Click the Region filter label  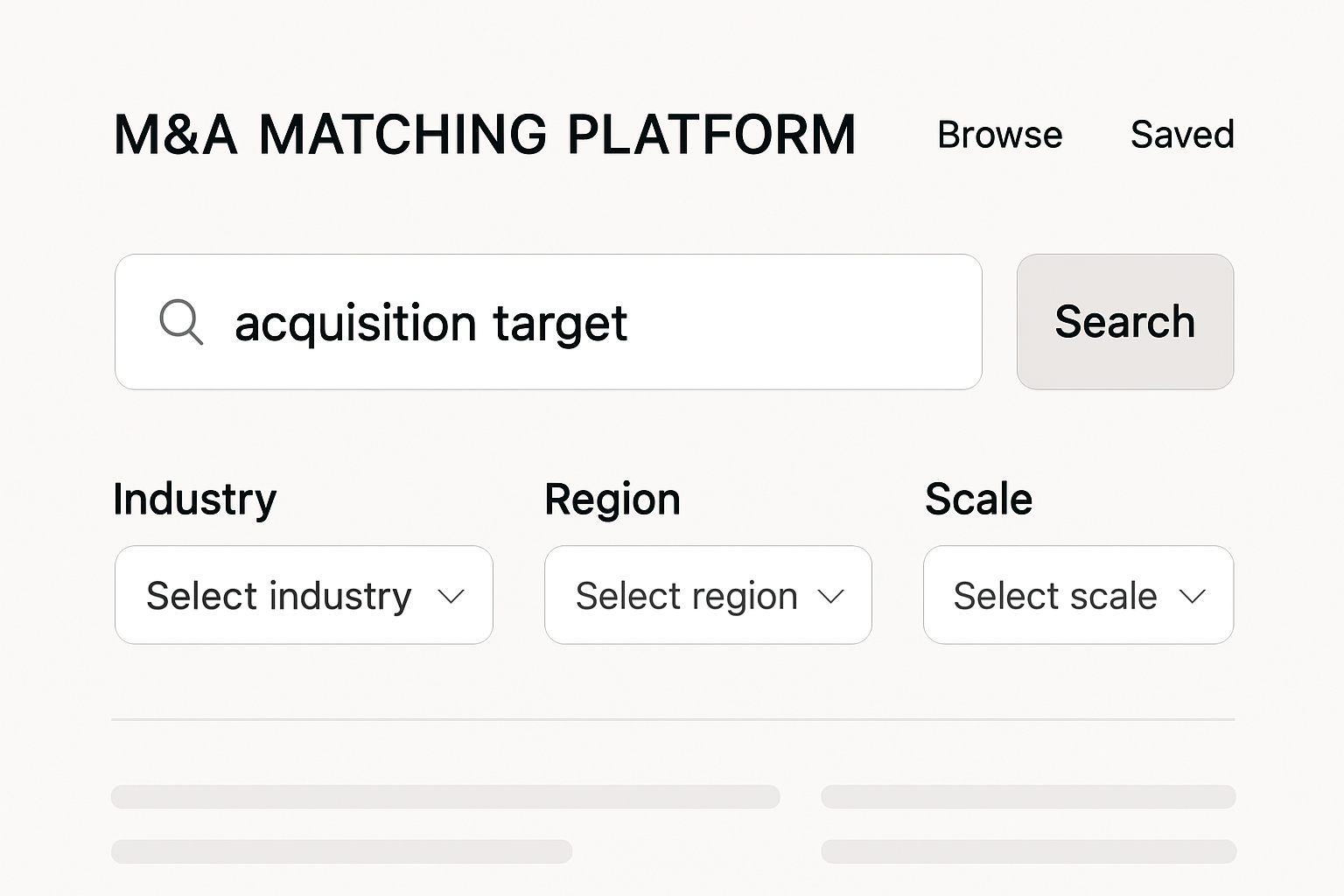[612, 500]
